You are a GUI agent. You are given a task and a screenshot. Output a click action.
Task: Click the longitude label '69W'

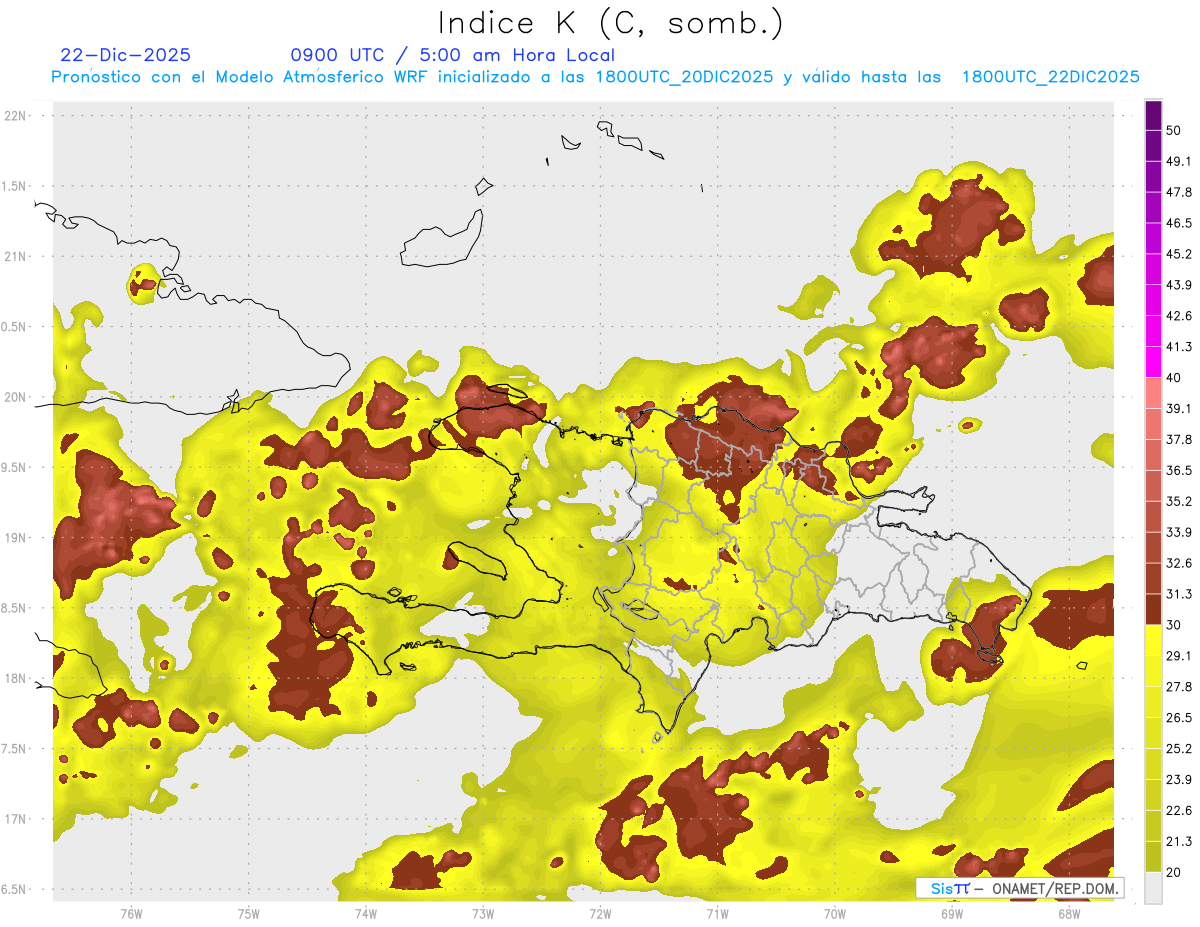click(952, 913)
